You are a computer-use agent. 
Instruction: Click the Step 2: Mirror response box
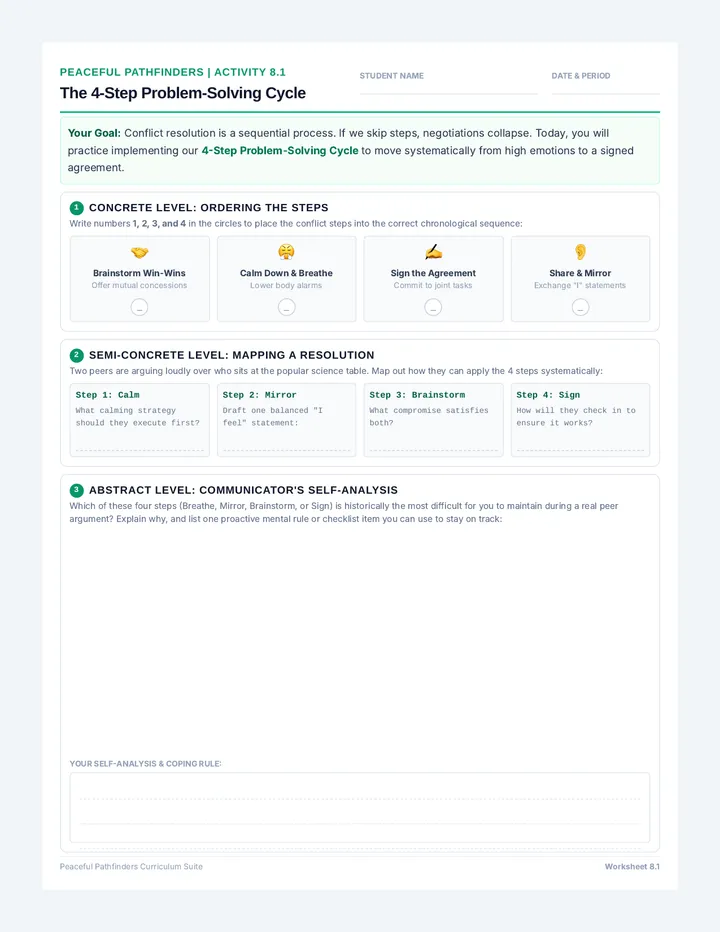(x=287, y=420)
